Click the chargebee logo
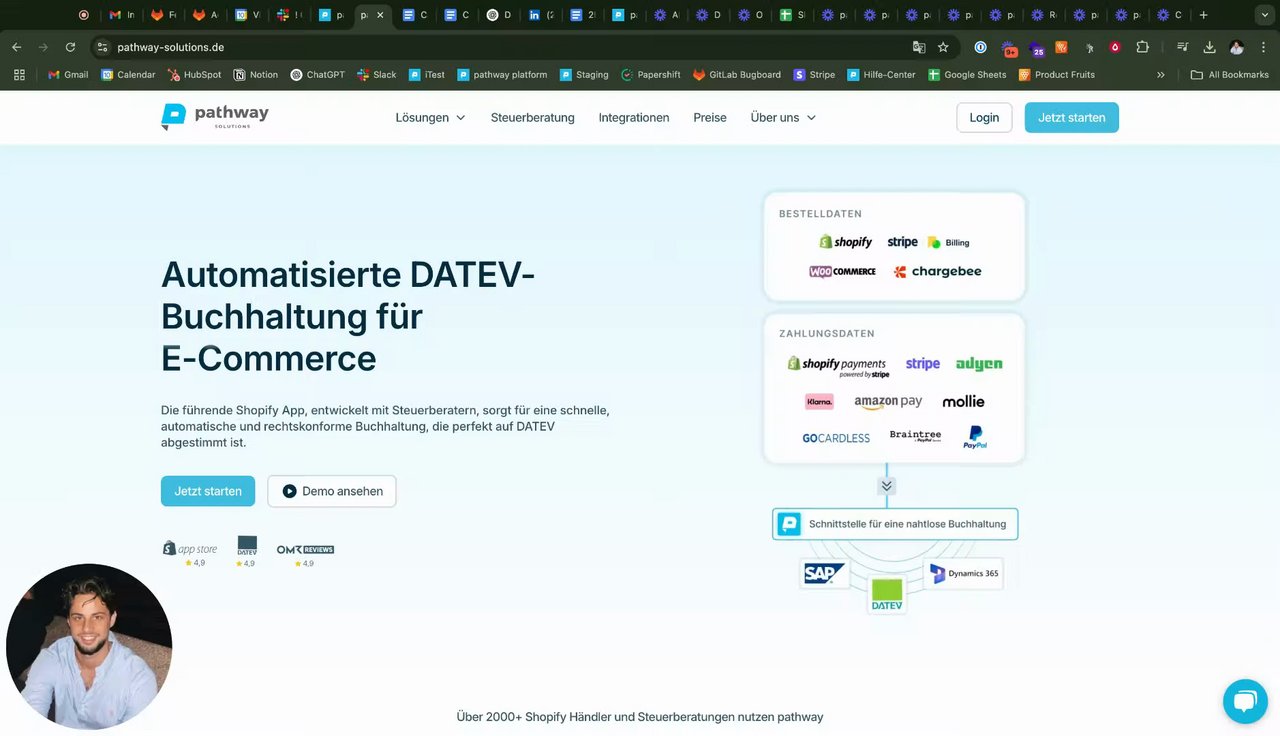Image resolution: width=1280 pixels, height=736 pixels. (937, 271)
